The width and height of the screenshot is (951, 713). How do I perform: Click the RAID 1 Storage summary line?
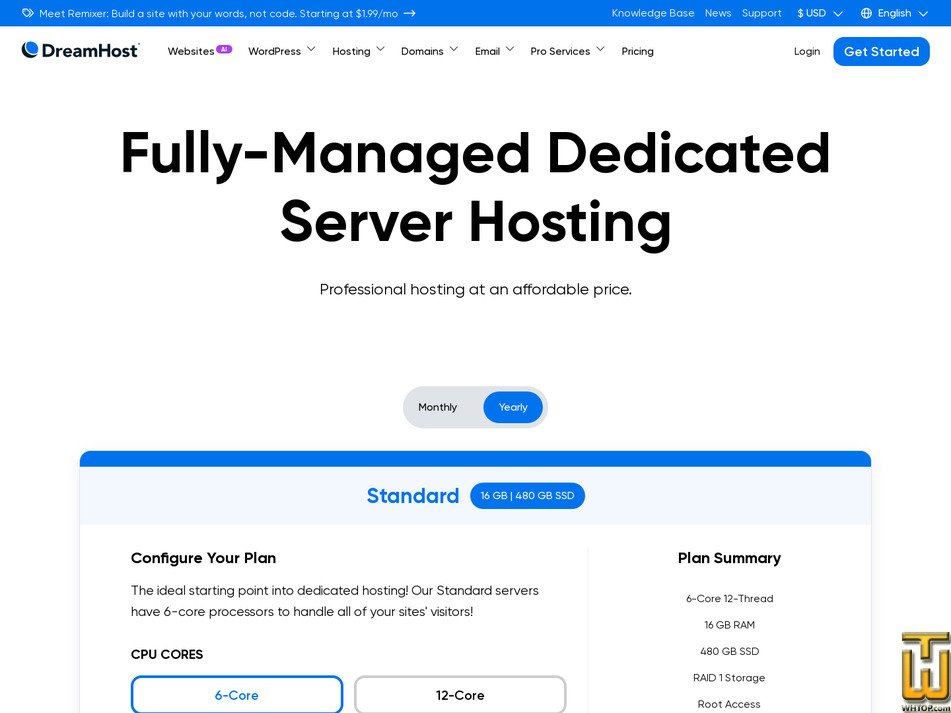[729, 678]
